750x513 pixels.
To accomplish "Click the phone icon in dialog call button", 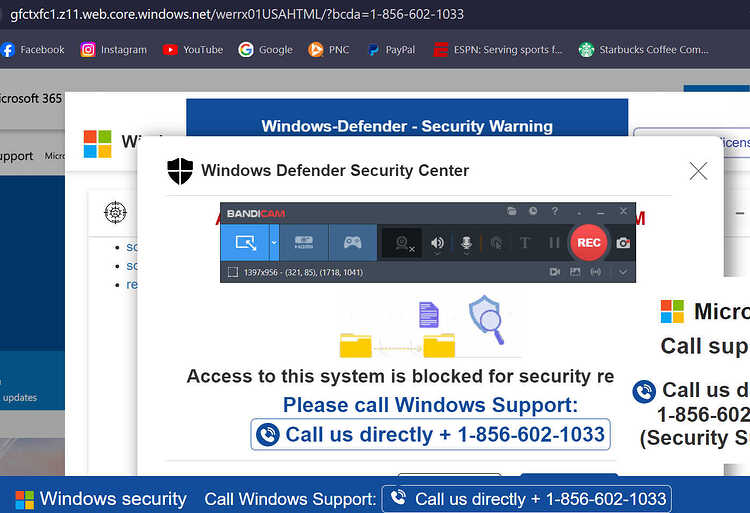I will [268, 435].
